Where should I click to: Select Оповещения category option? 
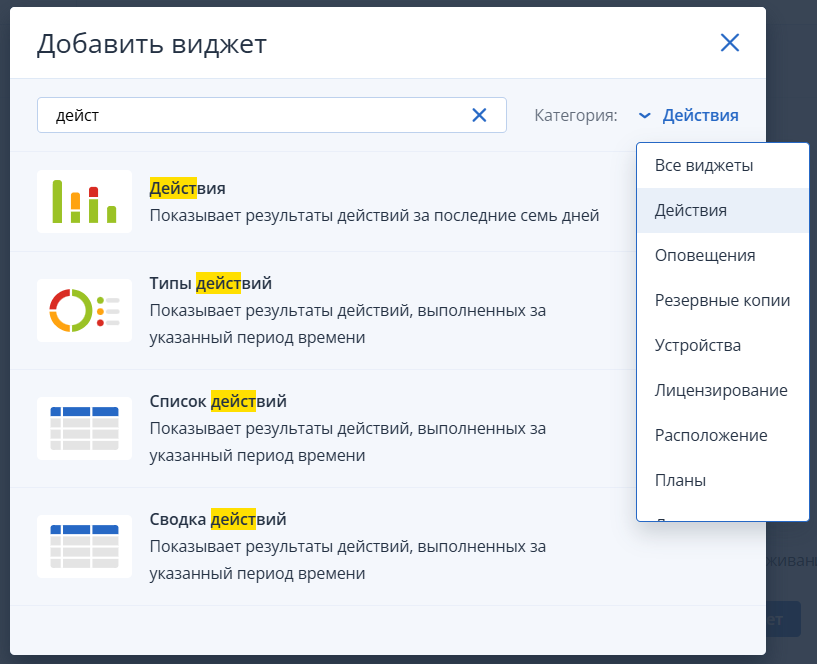[722, 255]
